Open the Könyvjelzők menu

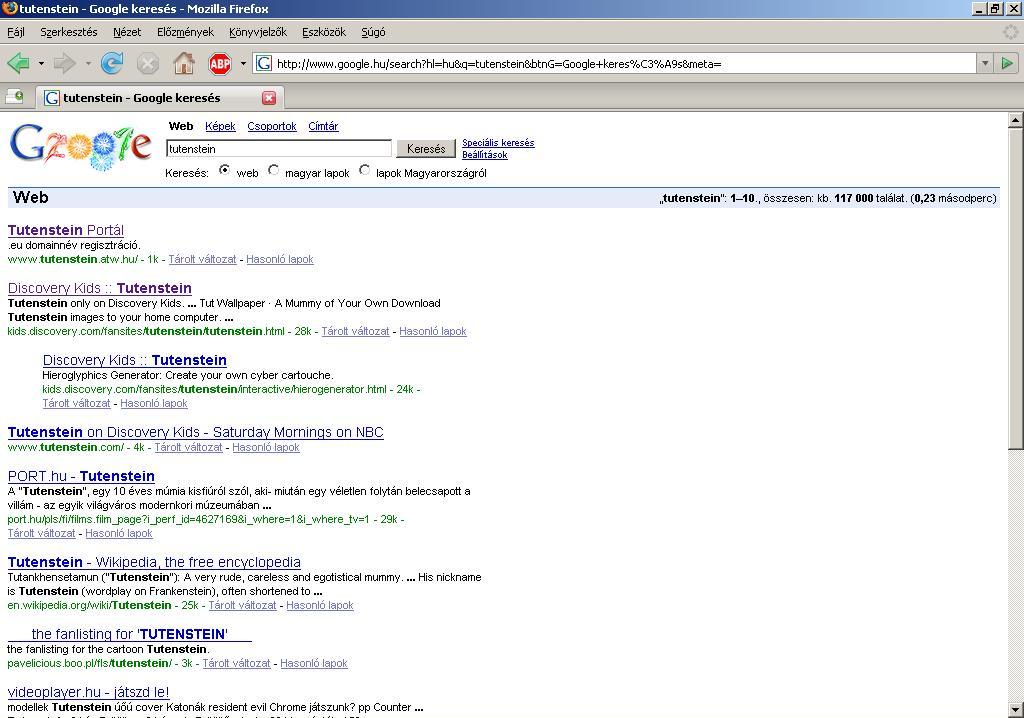point(258,32)
